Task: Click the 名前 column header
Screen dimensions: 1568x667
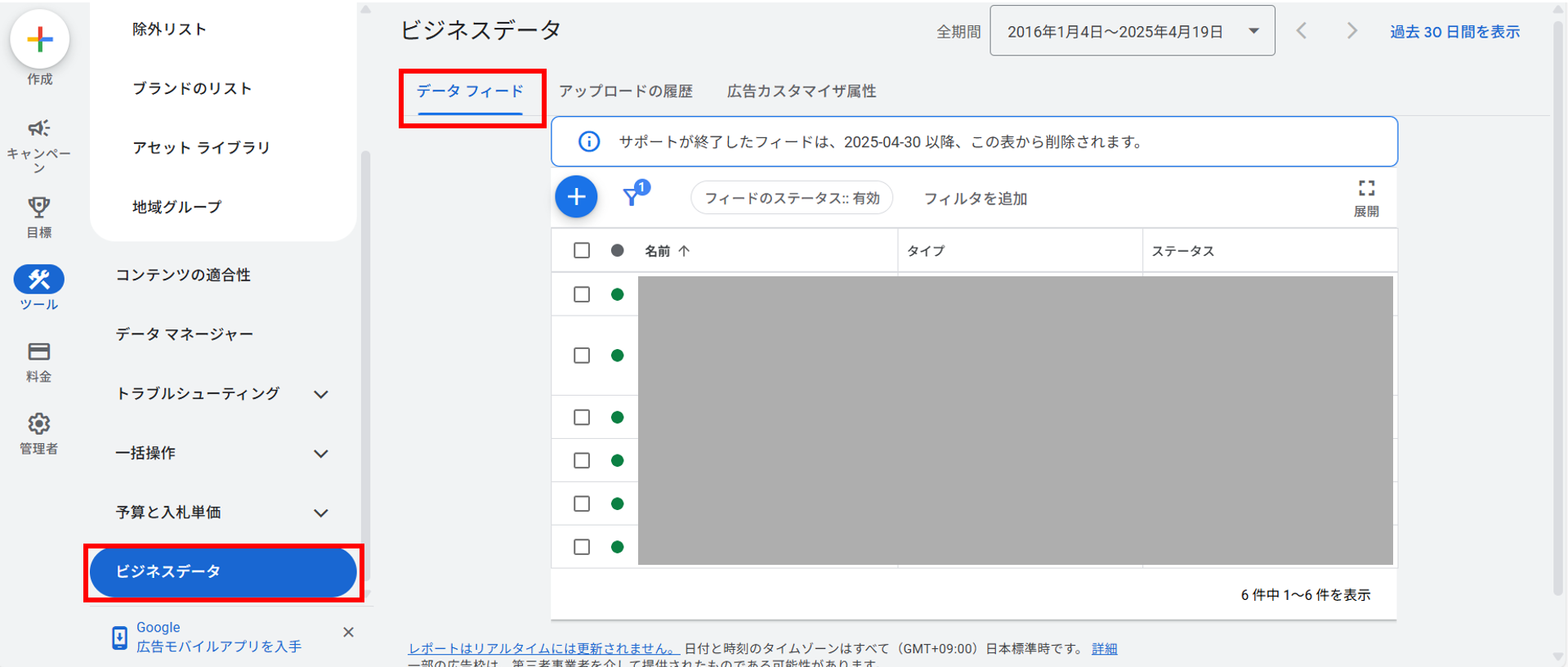Action: point(658,251)
